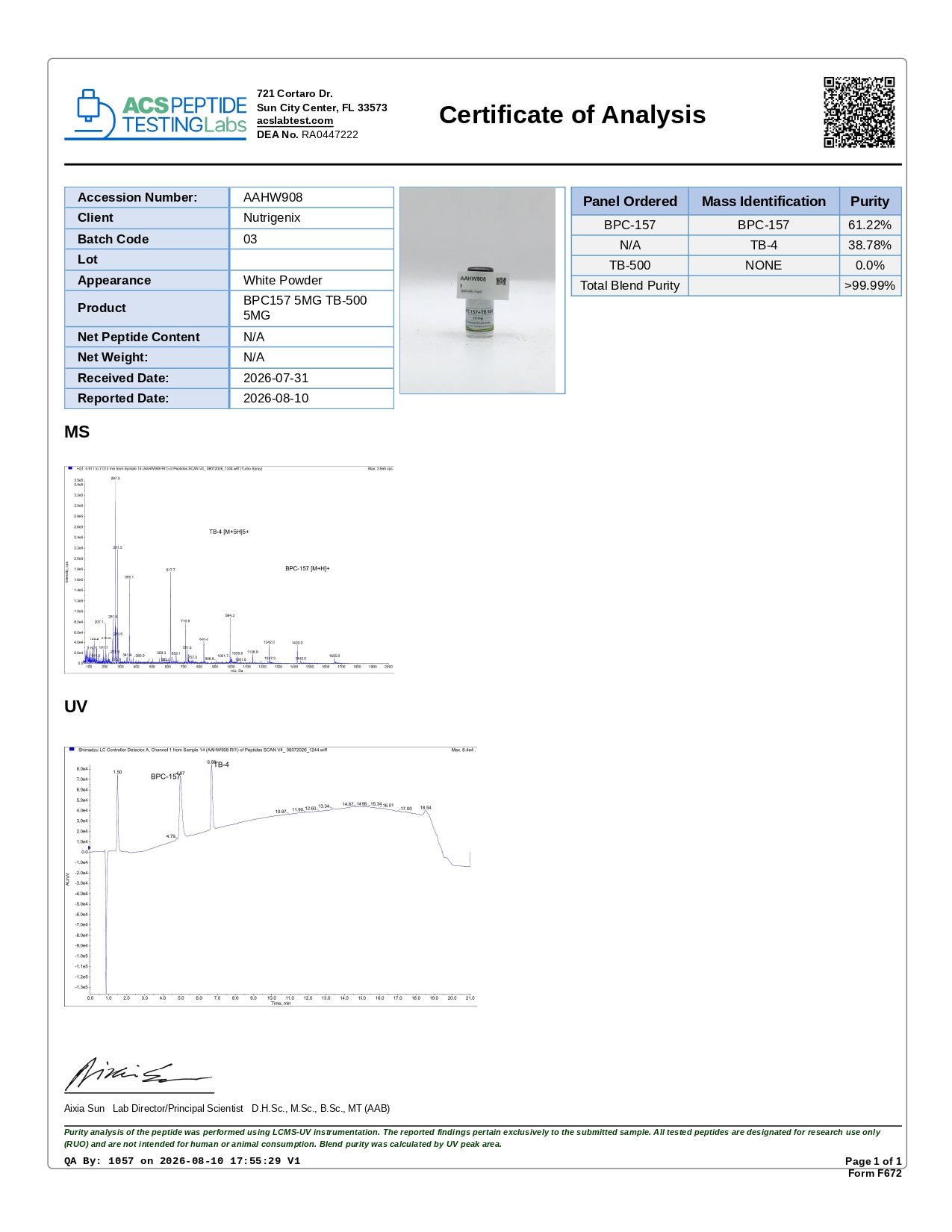
Task: Click the ACS Peptide Testing Labs logo
Action: (155, 114)
